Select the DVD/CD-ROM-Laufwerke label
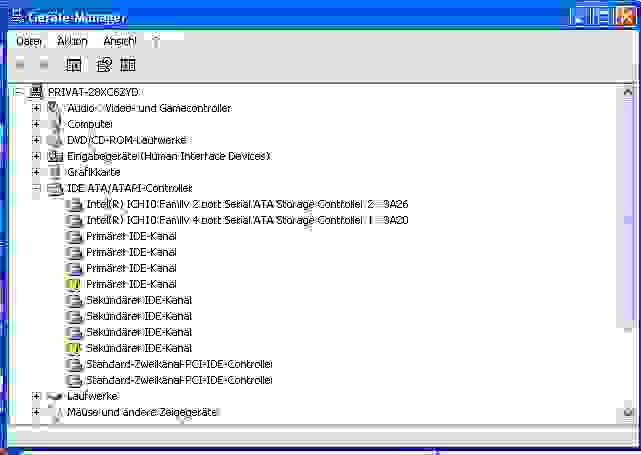This screenshot has width=641, height=455. pos(127,140)
